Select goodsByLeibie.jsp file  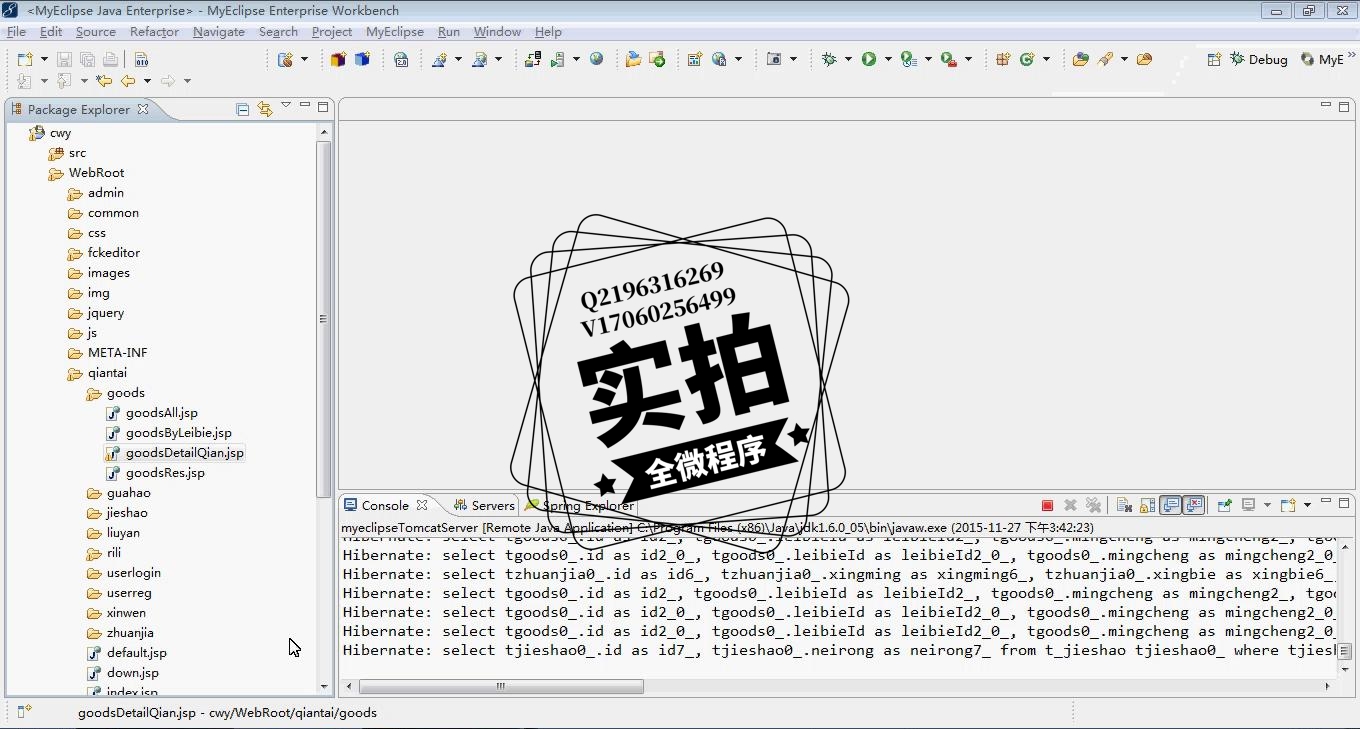point(179,433)
